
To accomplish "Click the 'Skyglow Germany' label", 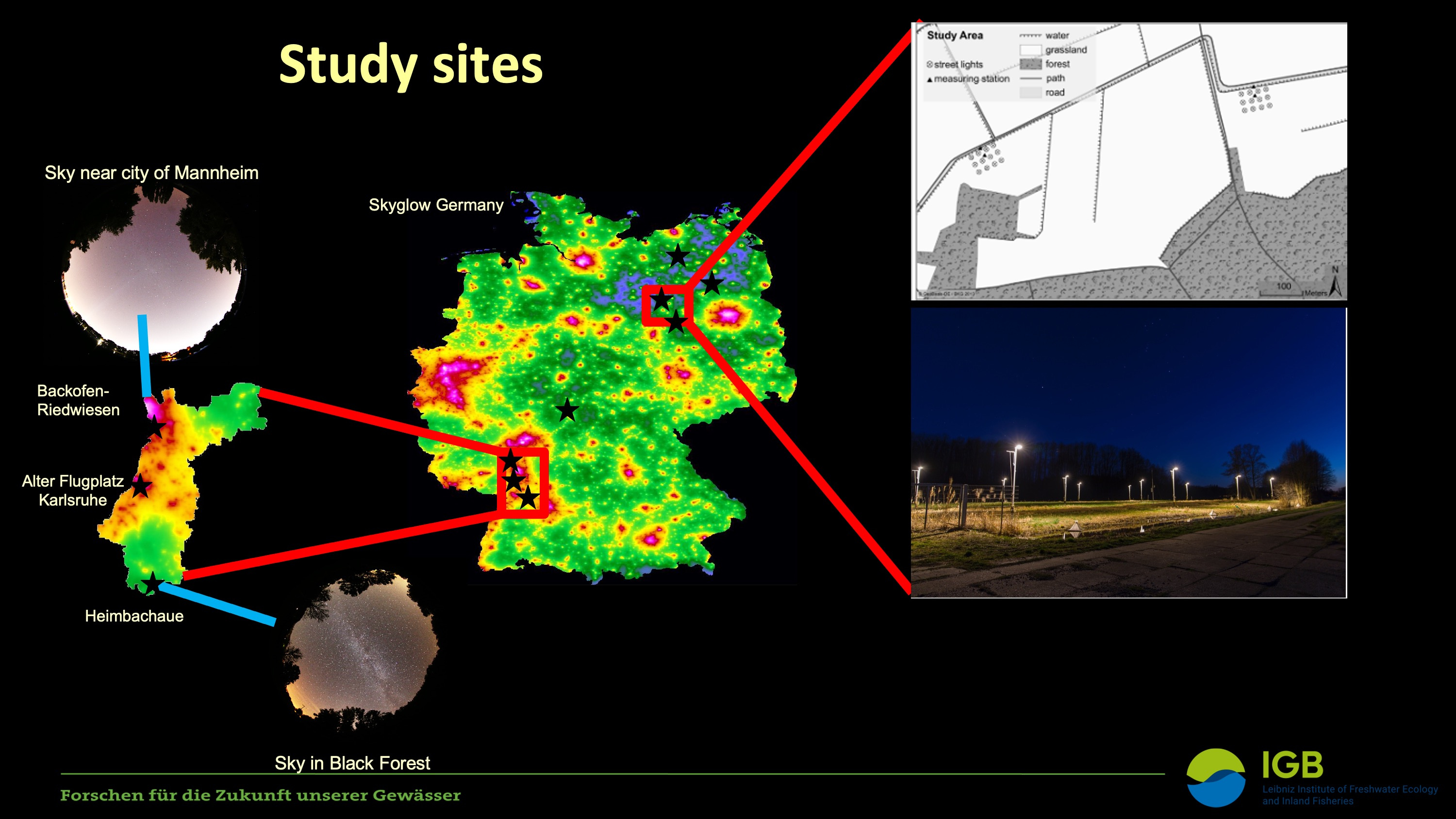I will pyautogui.click(x=436, y=205).
